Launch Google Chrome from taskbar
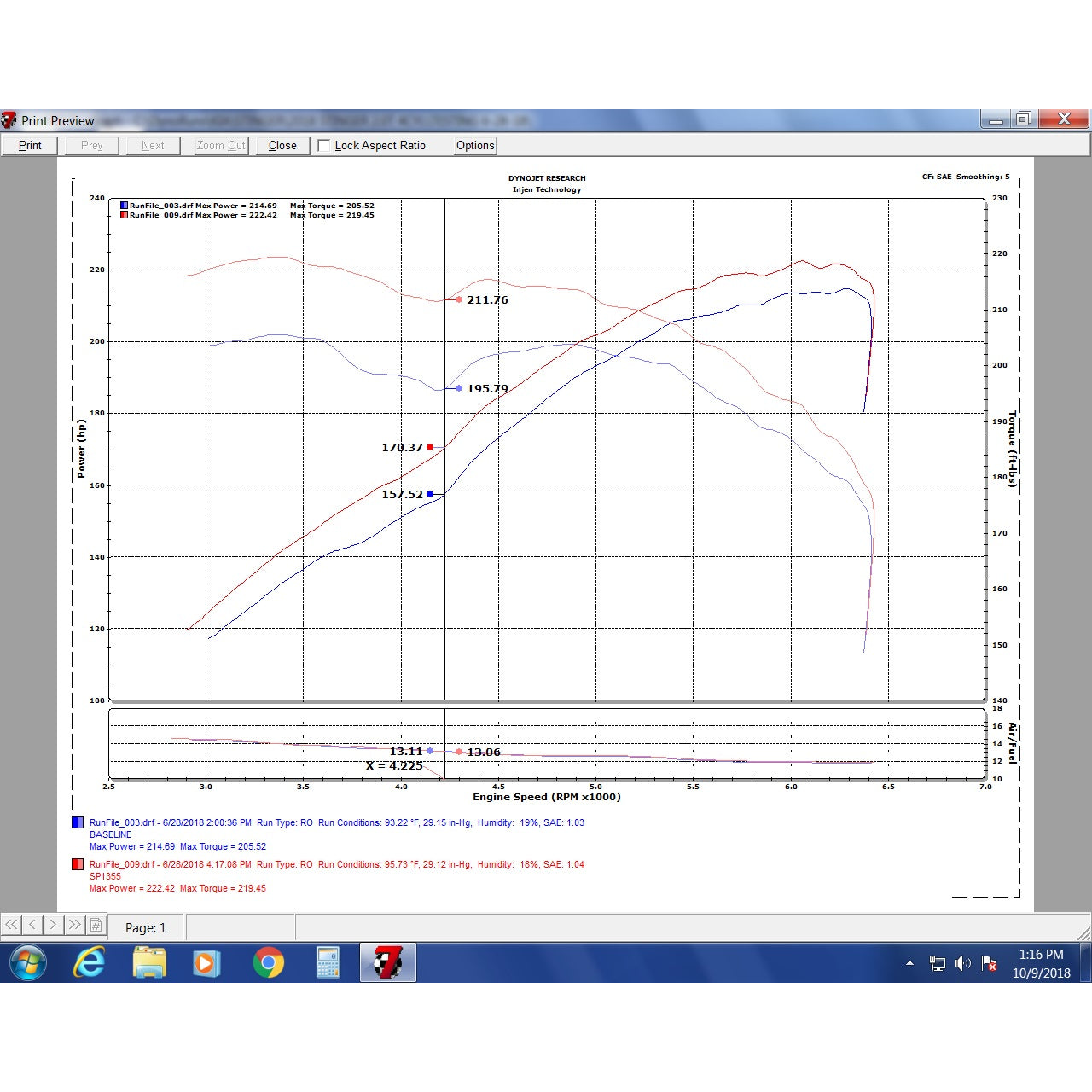 tap(268, 963)
